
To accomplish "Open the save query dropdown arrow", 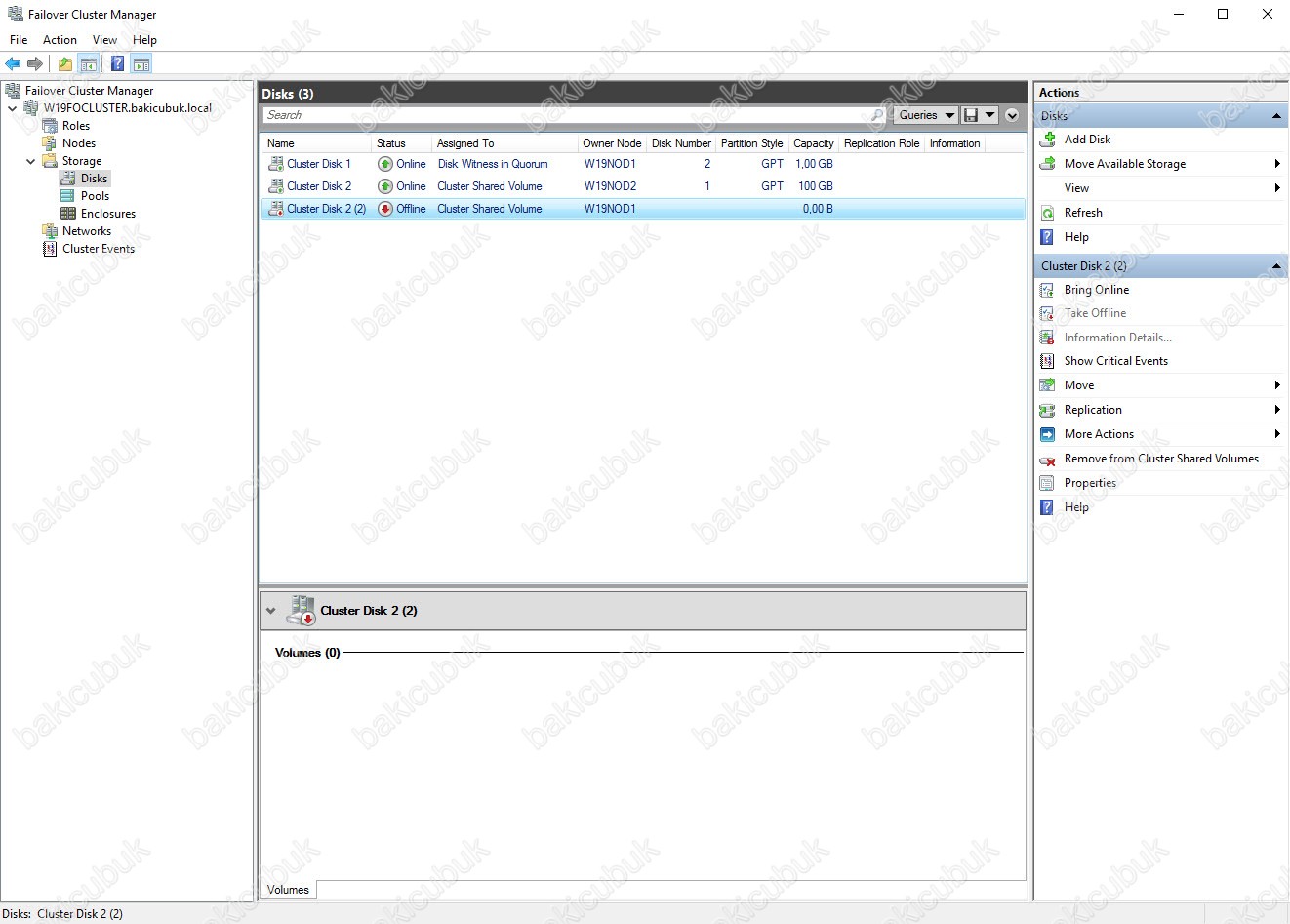I will click(989, 115).
